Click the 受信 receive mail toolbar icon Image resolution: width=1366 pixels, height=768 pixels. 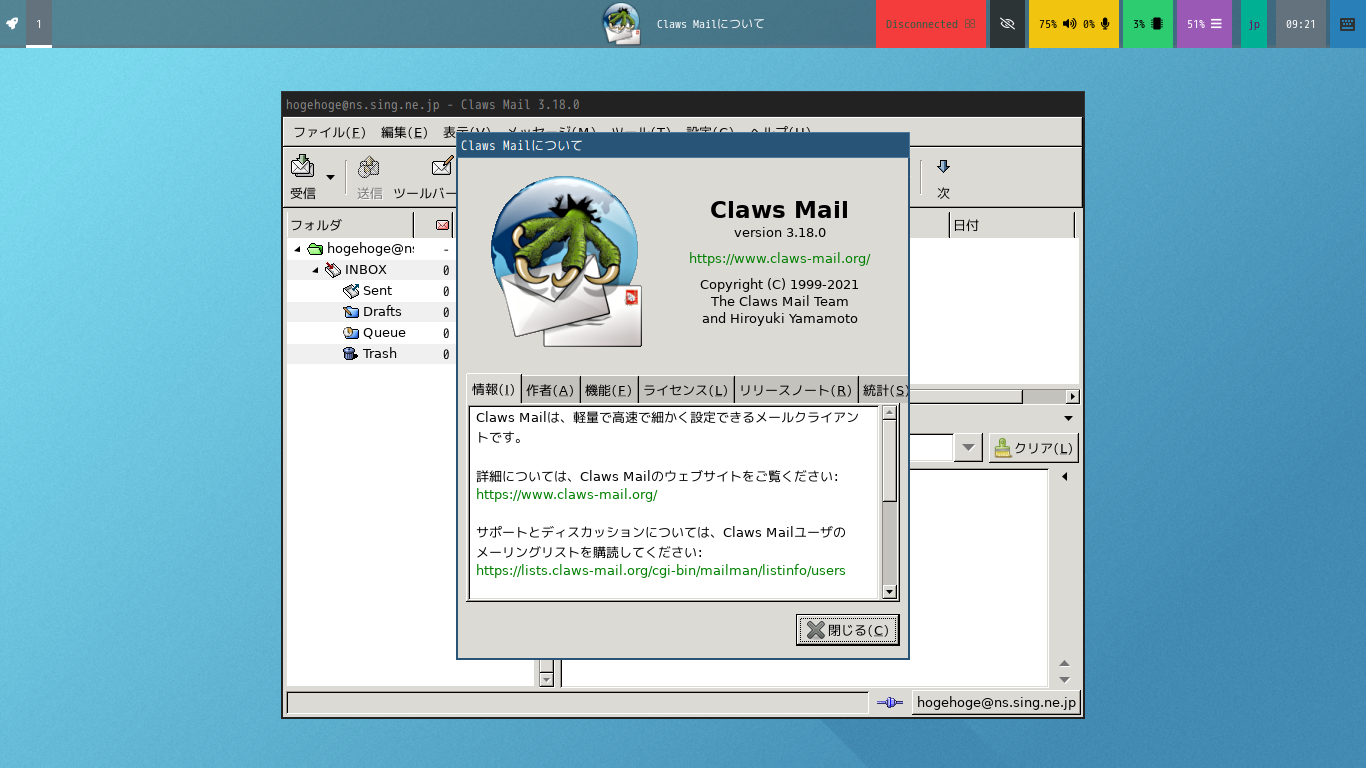(x=302, y=166)
